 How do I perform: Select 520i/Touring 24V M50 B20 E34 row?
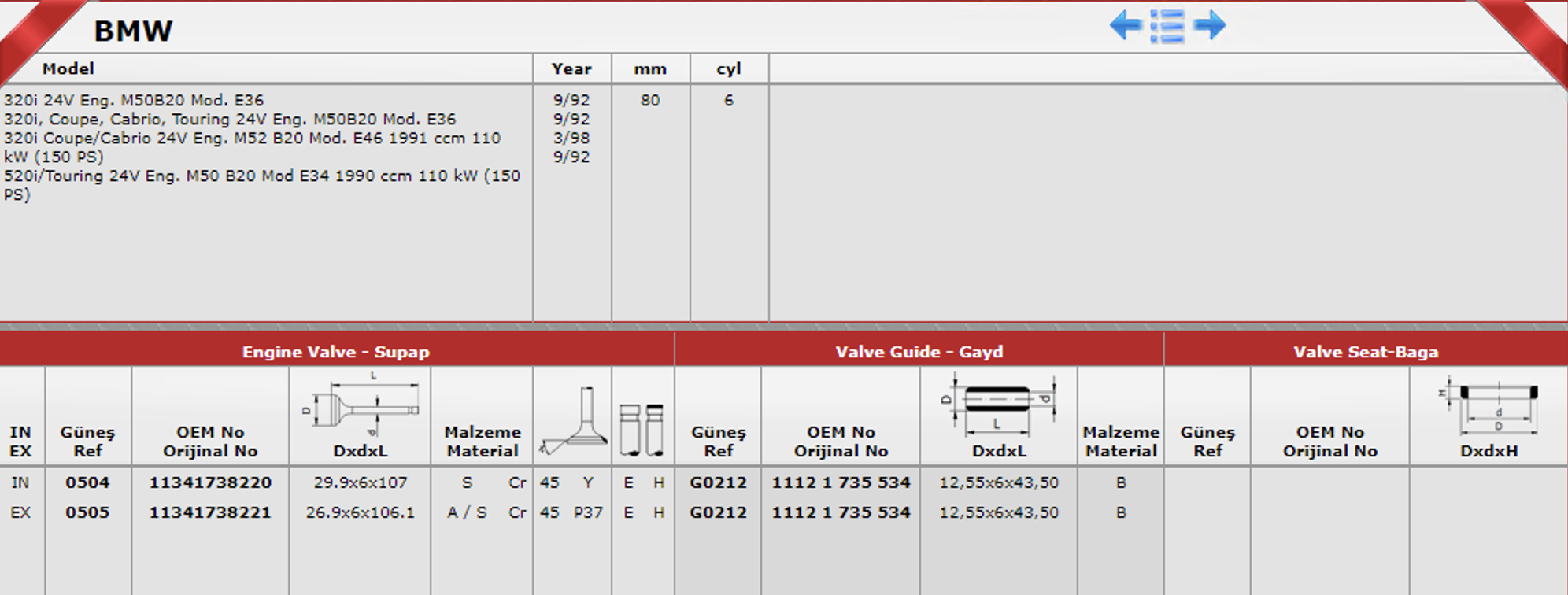[x=262, y=185]
